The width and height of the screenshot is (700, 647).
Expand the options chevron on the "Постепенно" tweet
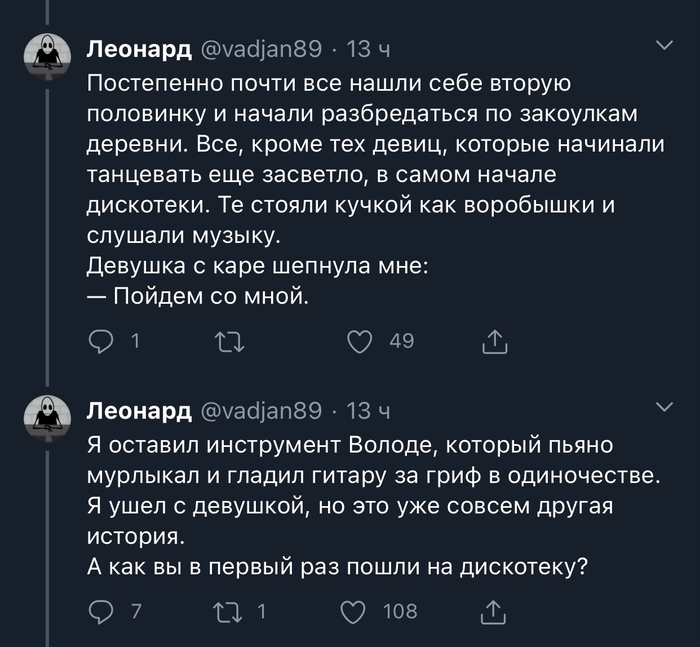tap(663, 45)
